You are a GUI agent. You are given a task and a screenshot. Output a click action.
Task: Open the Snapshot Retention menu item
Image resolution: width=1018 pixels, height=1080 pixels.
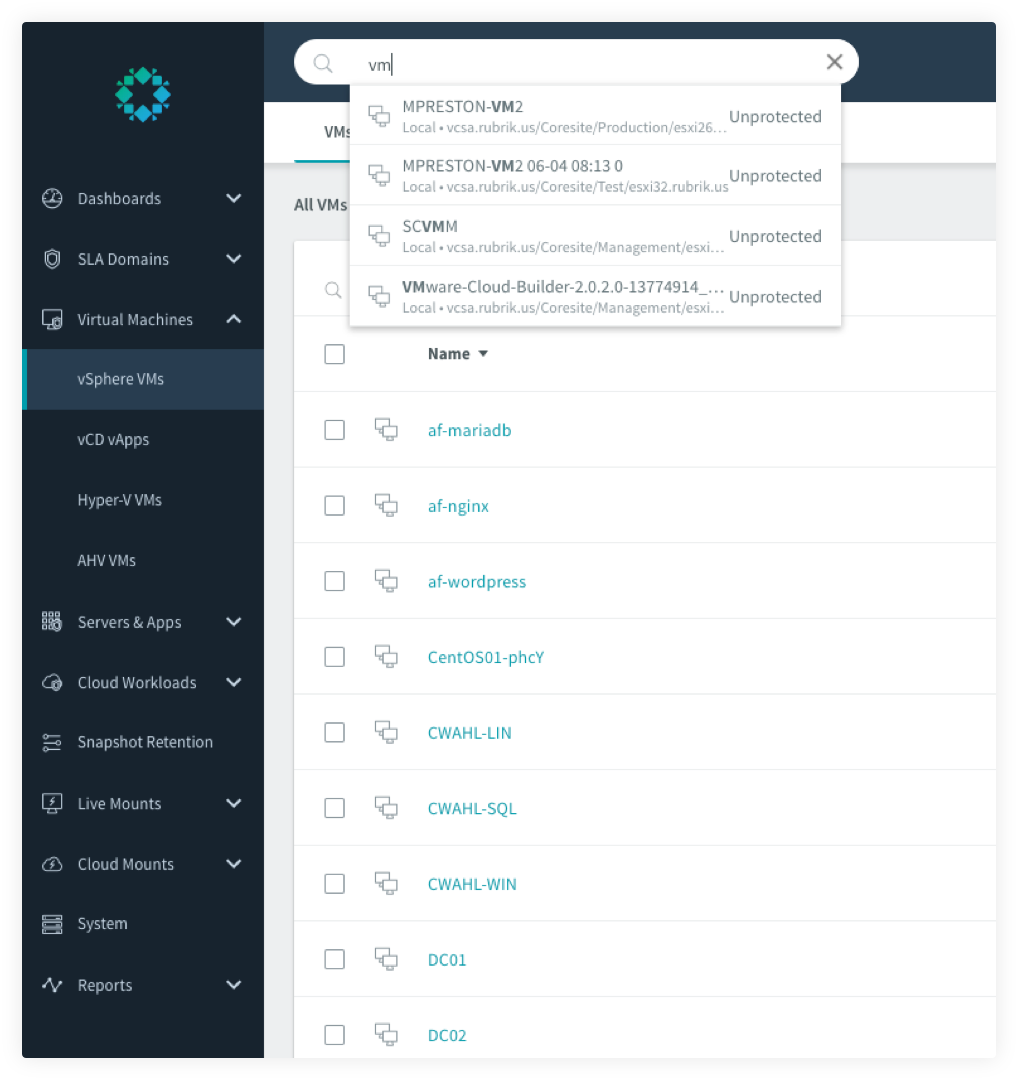tap(143, 742)
